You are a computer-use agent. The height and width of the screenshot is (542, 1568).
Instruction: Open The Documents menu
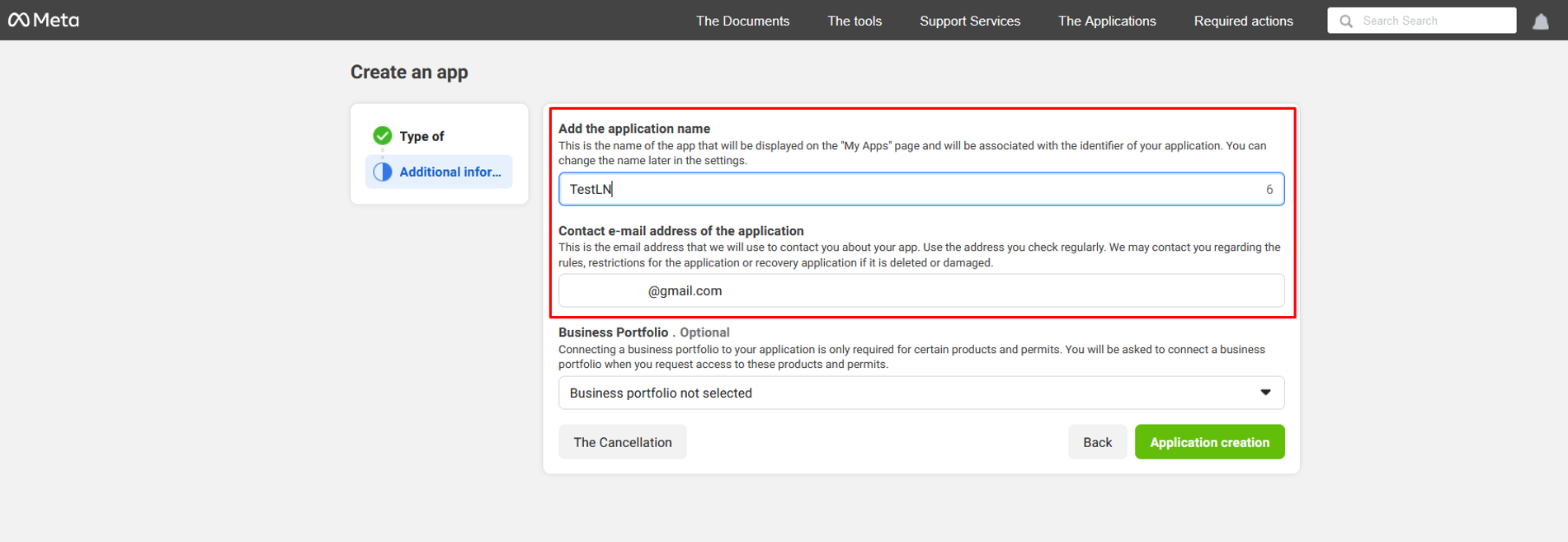coord(742,21)
